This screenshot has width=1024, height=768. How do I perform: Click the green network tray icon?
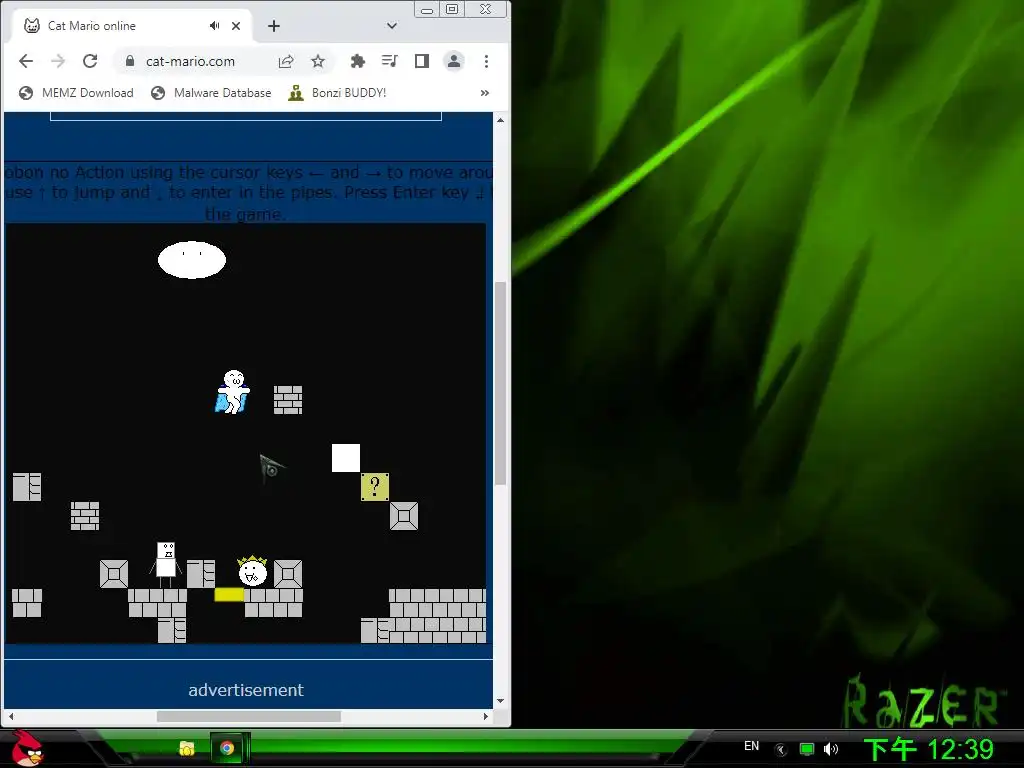coord(807,749)
